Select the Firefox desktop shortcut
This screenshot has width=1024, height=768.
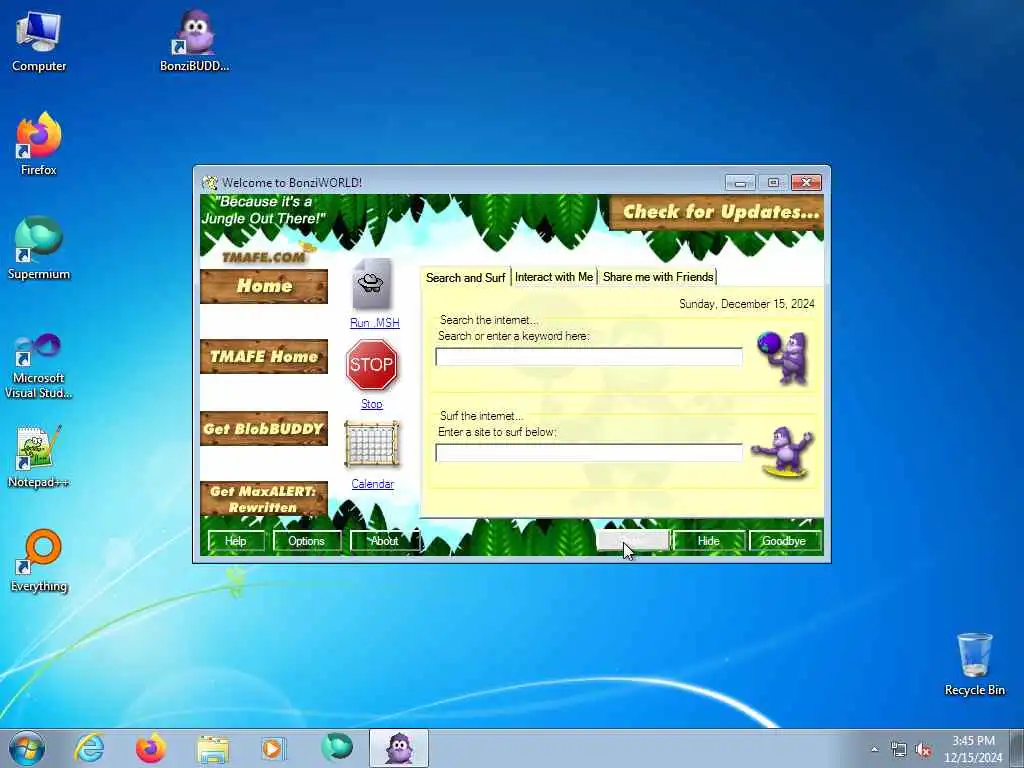(x=39, y=145)
